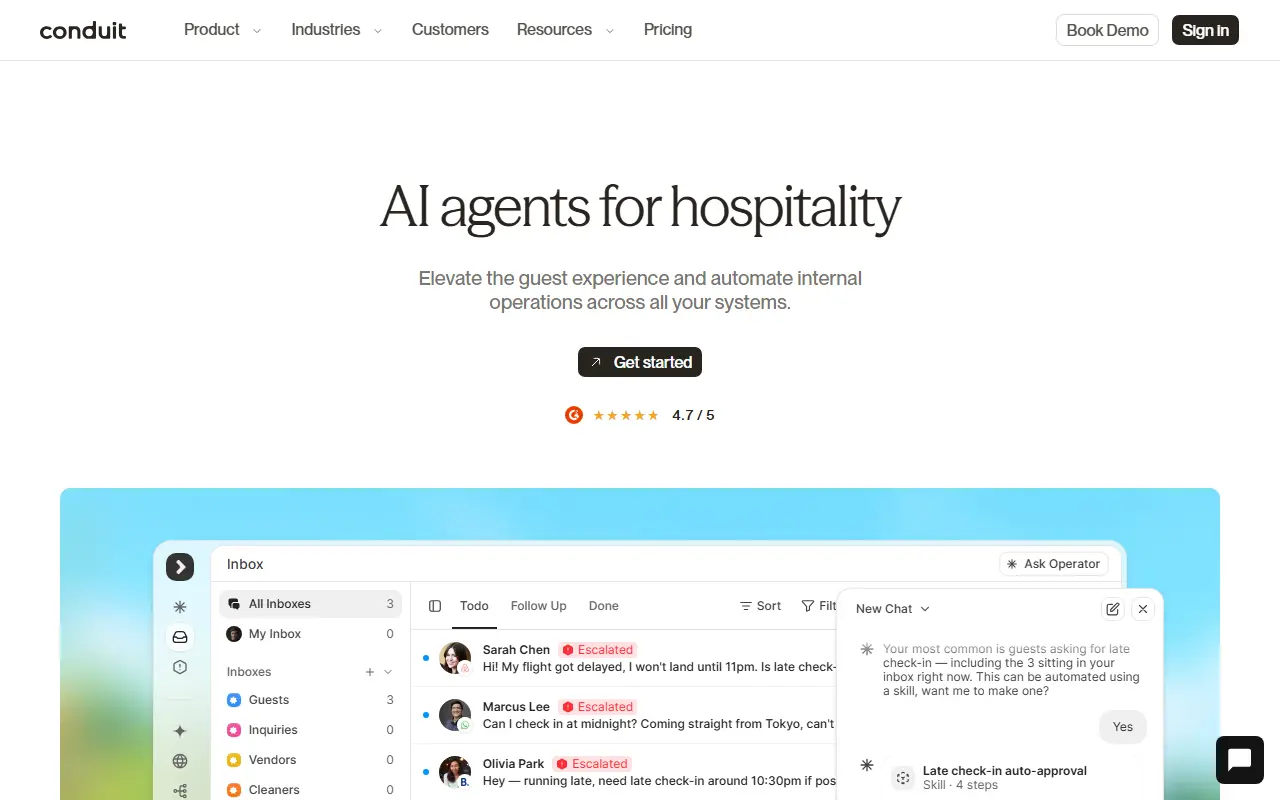This screenshot has height=800, width=1280.
Task: Collapse the Inboxes section chevron
Action: coord(388,672)
